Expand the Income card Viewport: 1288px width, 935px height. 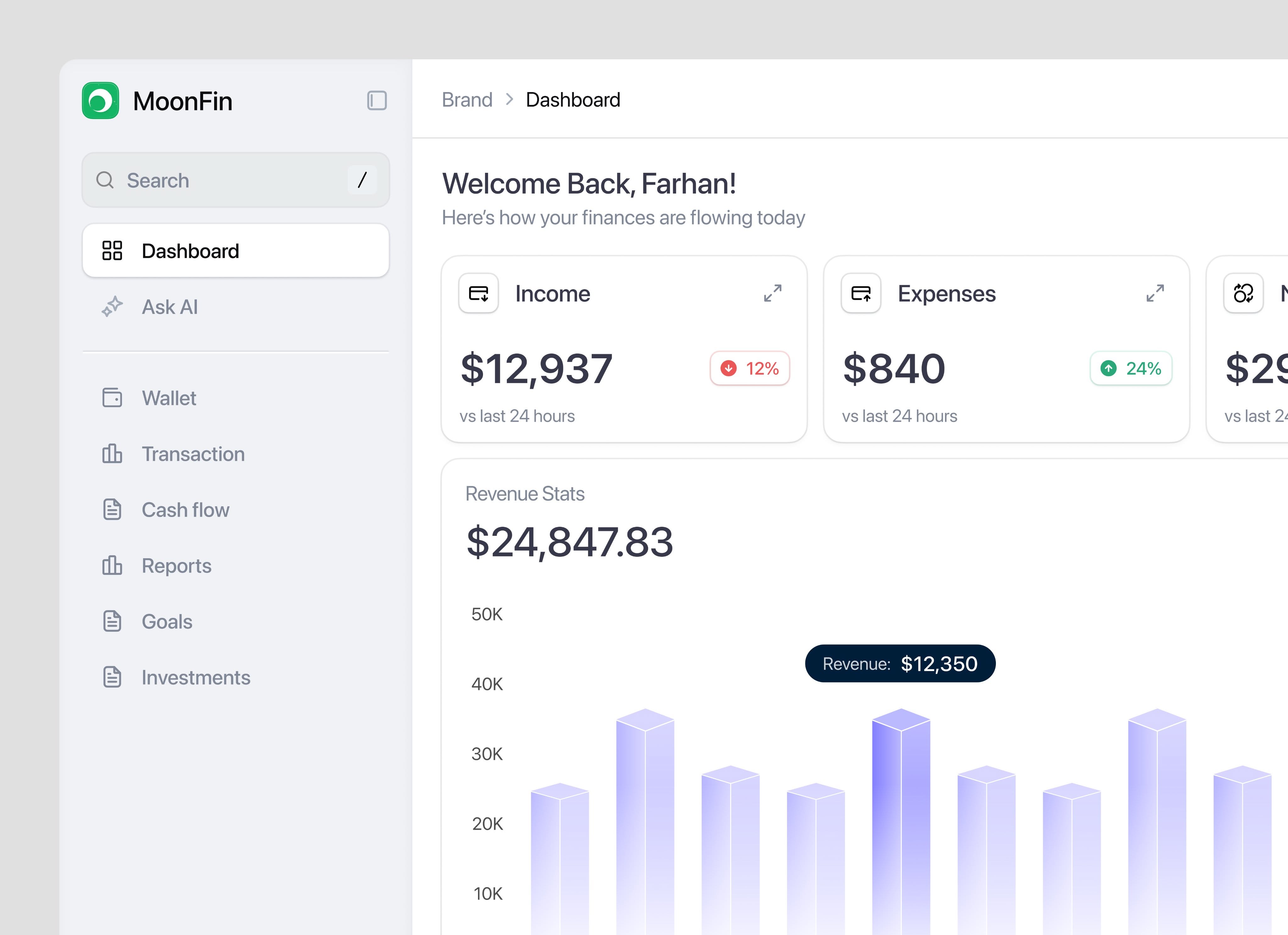click(772, 293)
